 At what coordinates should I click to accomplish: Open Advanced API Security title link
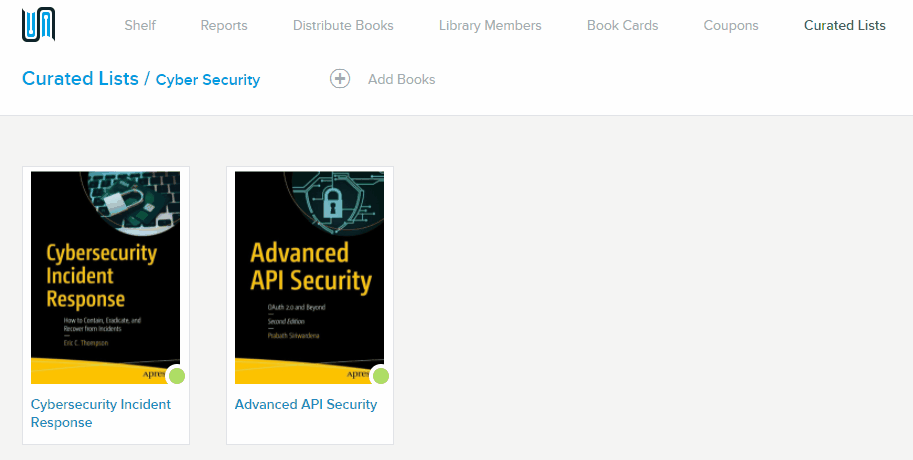[x=306, y=404]
